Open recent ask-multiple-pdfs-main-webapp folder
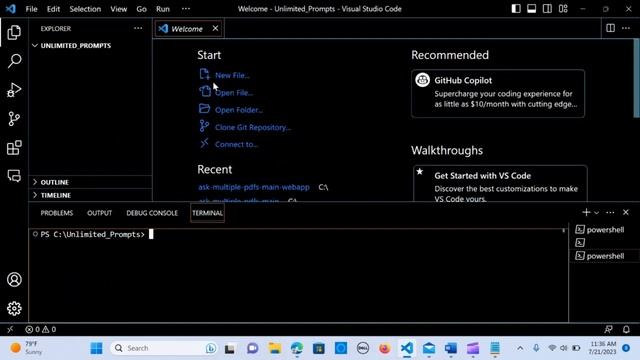Image resolution: width=640 pixels, height=360 pixels. (x=253, y=187)
